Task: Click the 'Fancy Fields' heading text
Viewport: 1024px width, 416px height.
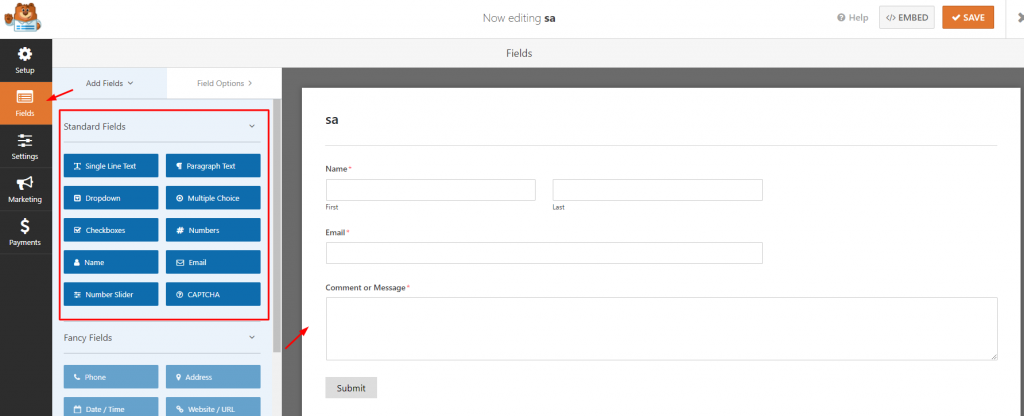Action: 88,338
